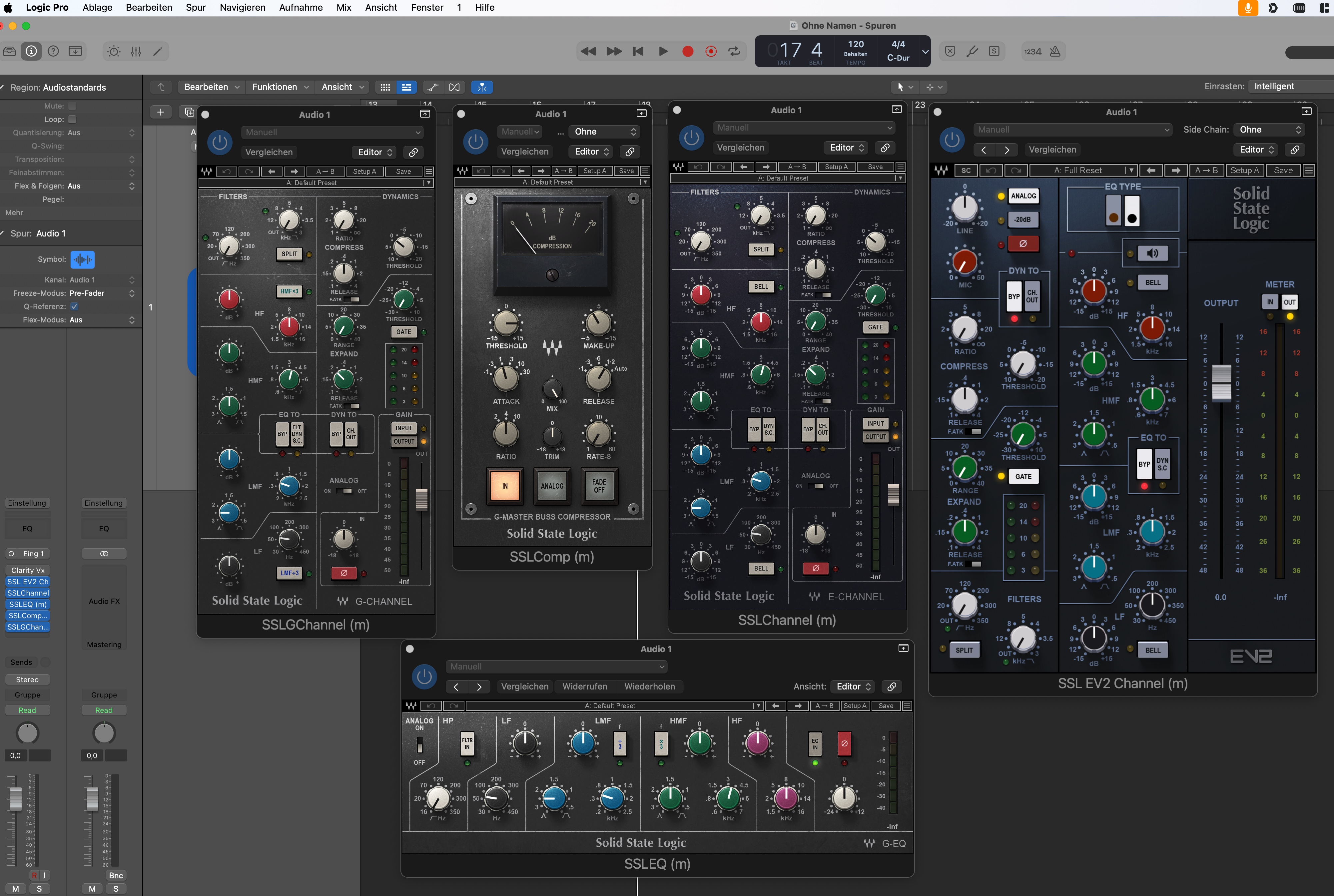The width and height of the screenshot is (1334, 896).
Task: Open the hamburger menu in SSLChannel Waves toolbar
Action: [900, 167]
